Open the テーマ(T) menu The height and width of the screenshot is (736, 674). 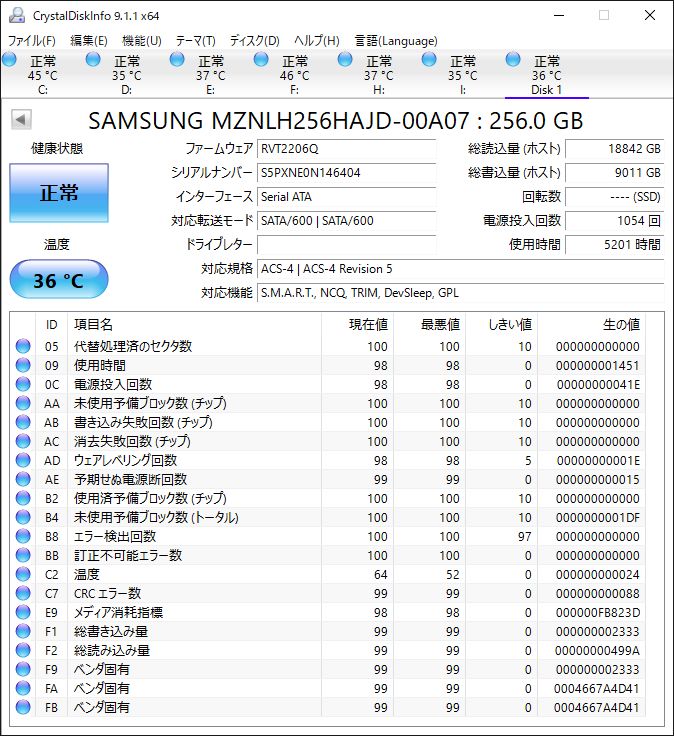195,41
